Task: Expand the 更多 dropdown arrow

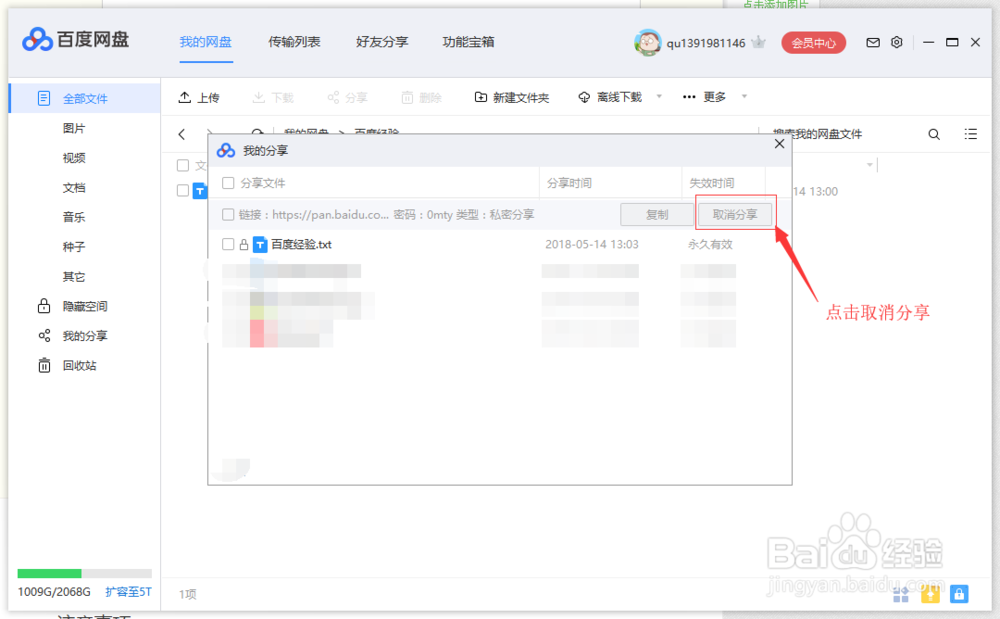Action: coord(744,97)
